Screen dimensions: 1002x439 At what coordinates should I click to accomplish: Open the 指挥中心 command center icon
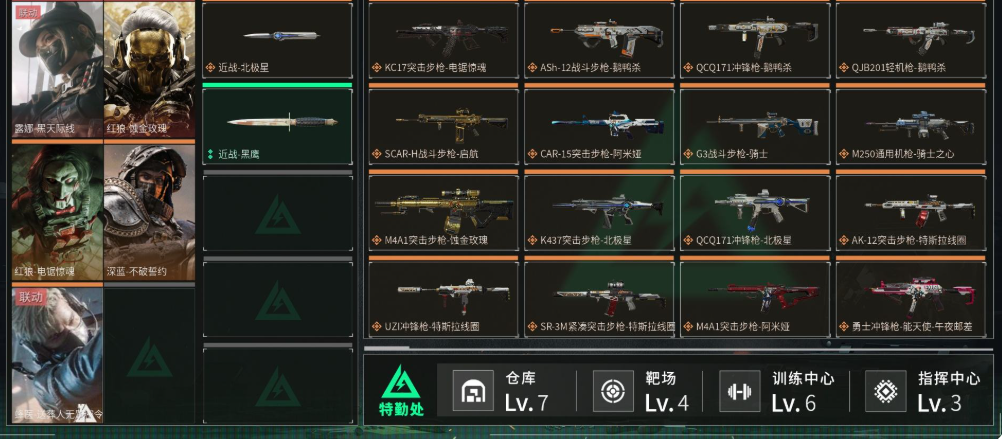886,390
